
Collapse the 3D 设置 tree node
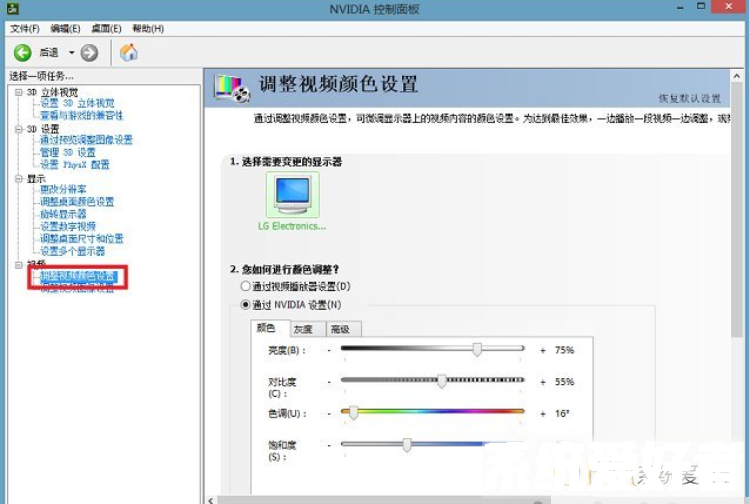[19, 129]
